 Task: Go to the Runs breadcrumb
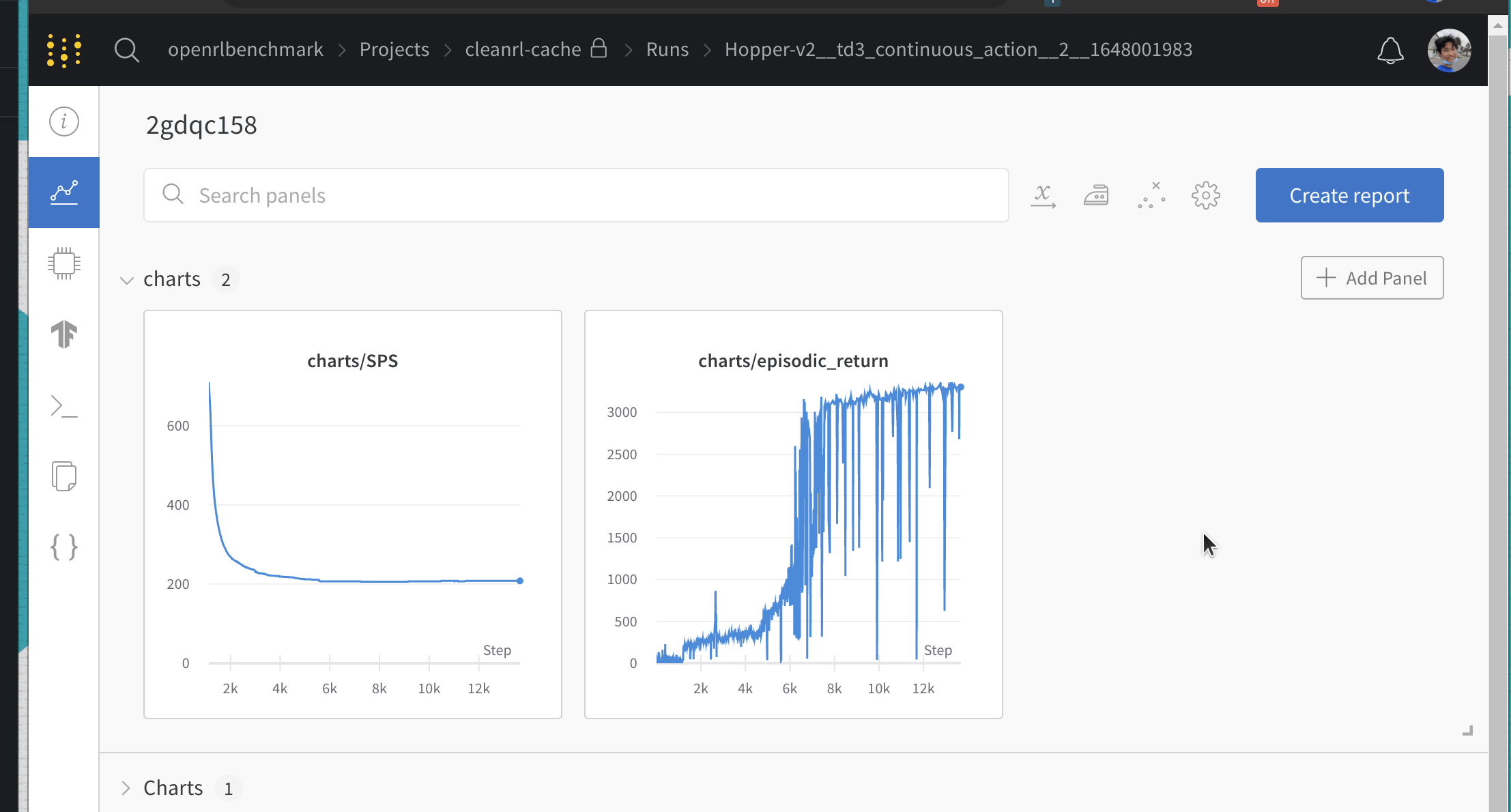point(667,50)
